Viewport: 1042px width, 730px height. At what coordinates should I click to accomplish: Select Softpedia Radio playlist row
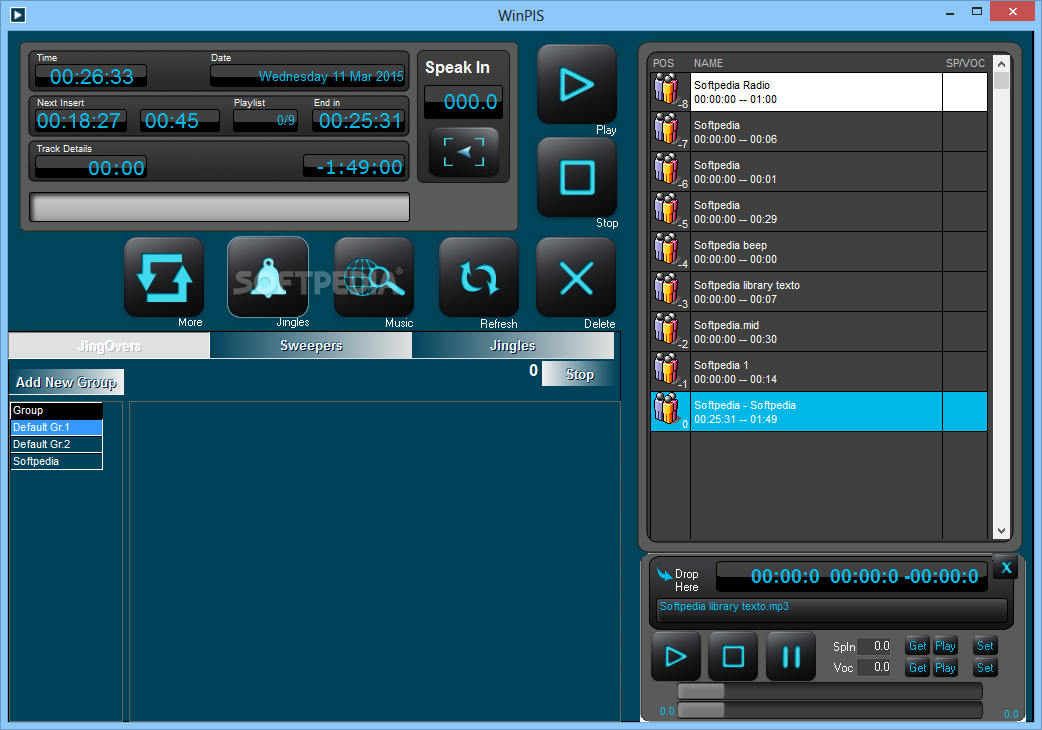819,92
